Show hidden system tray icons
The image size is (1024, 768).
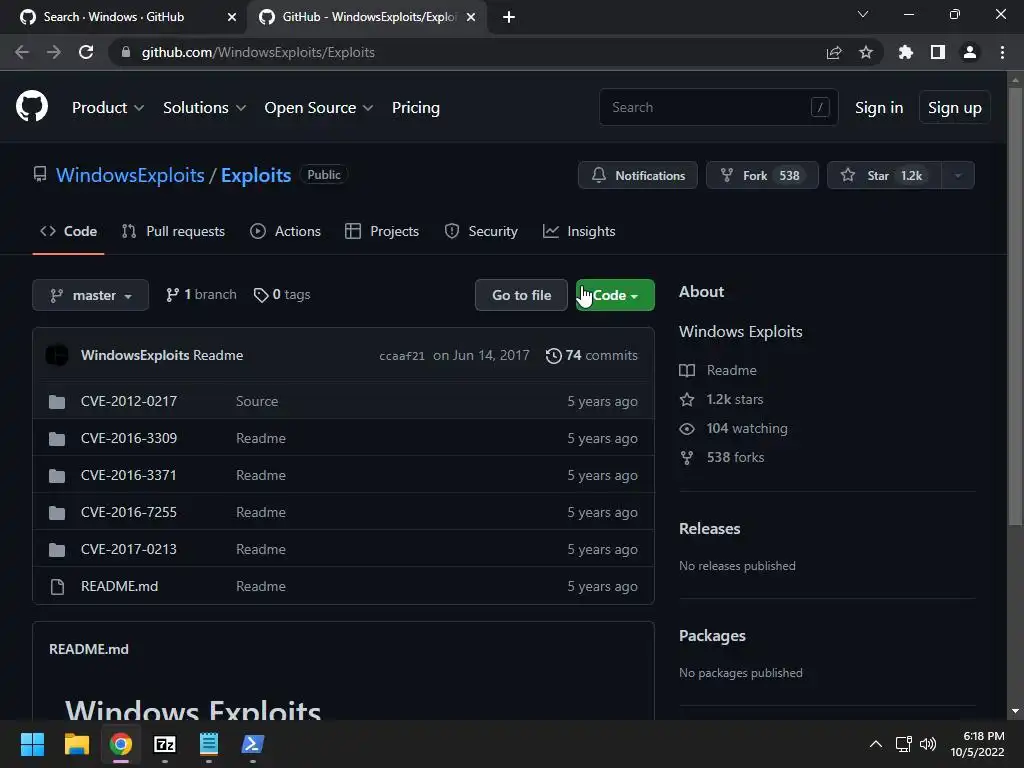tap(876, 744)
